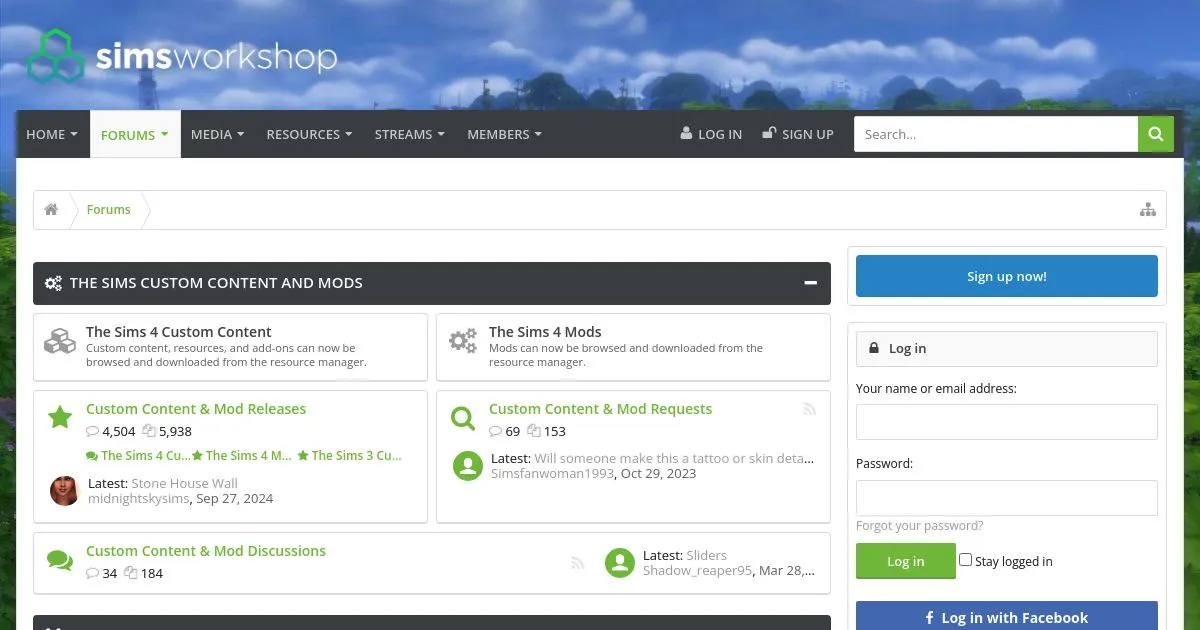The width and height of the screenshot is (1200, 630).
Task: Click Shadow_reaper95 green avatar icon
Action: pos(620,563)
